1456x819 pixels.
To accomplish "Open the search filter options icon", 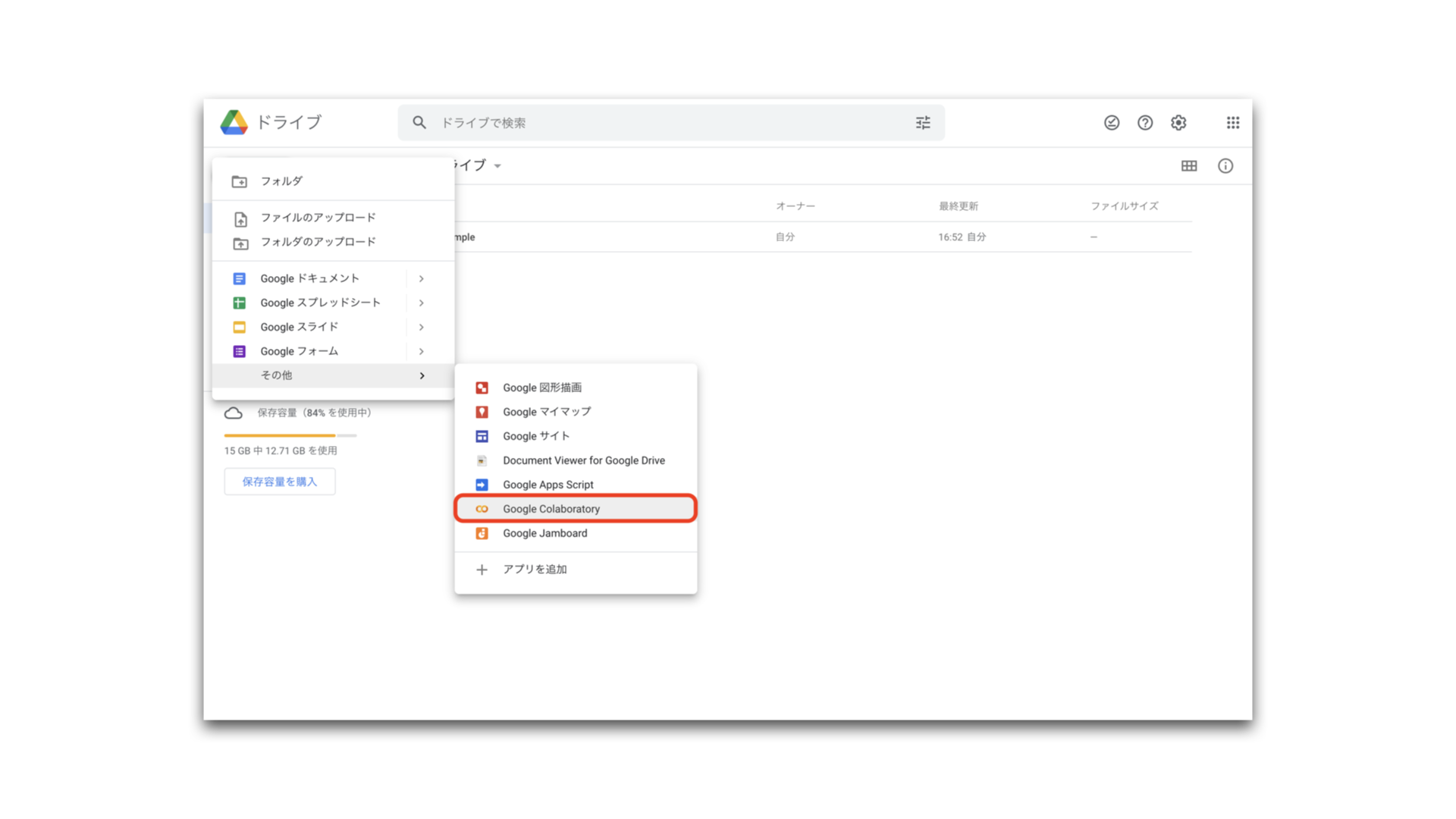I will point(922,122).
